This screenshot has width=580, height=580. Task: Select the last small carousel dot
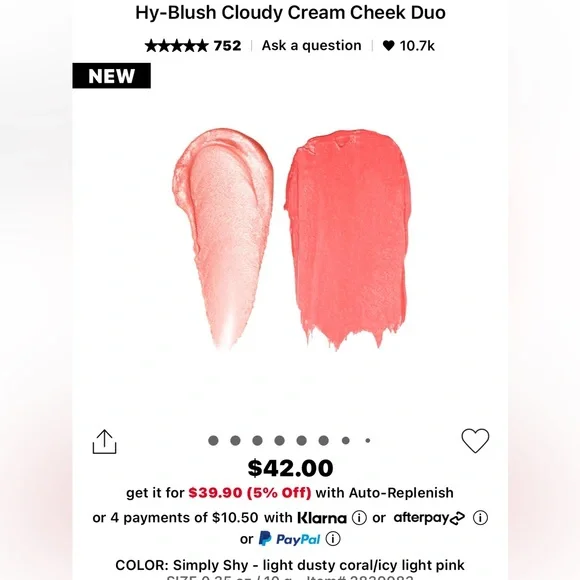click(368, 441)
